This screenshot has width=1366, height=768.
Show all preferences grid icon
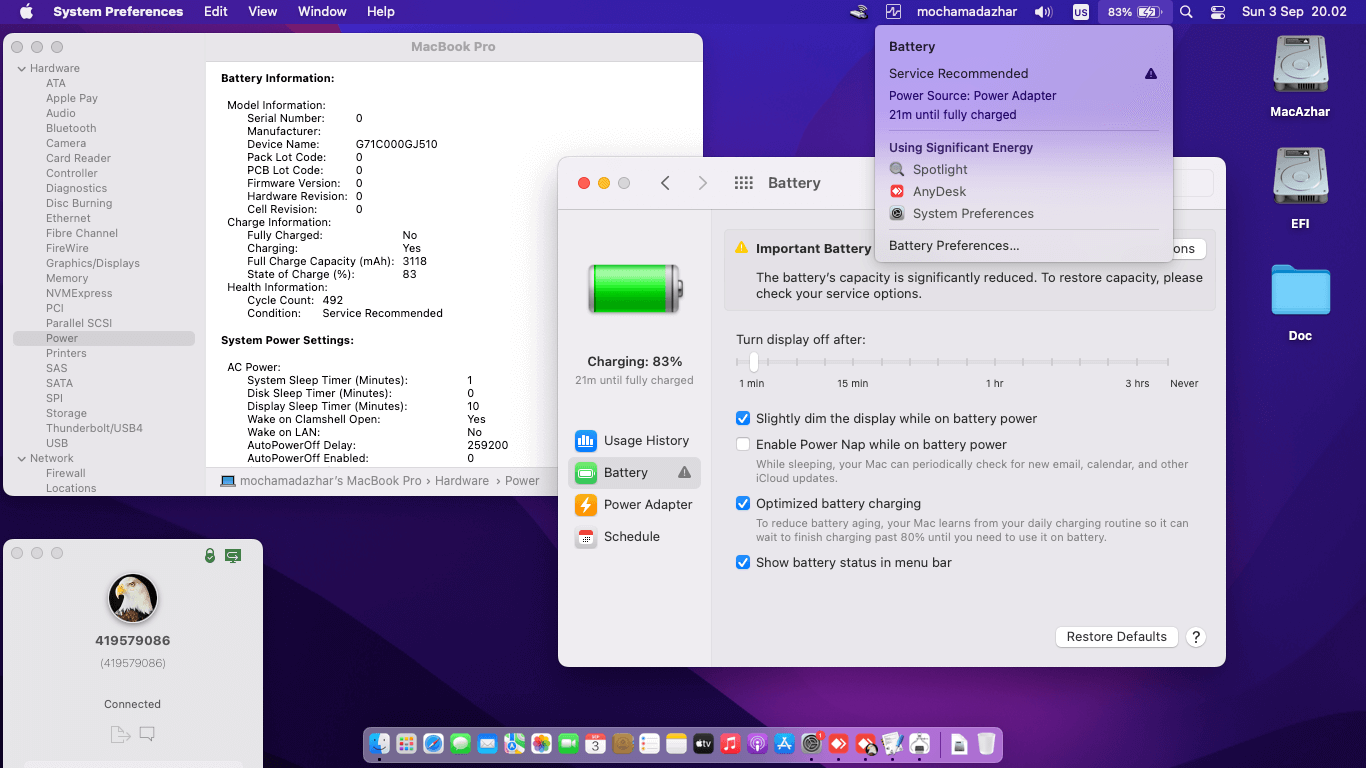point(743,183)
